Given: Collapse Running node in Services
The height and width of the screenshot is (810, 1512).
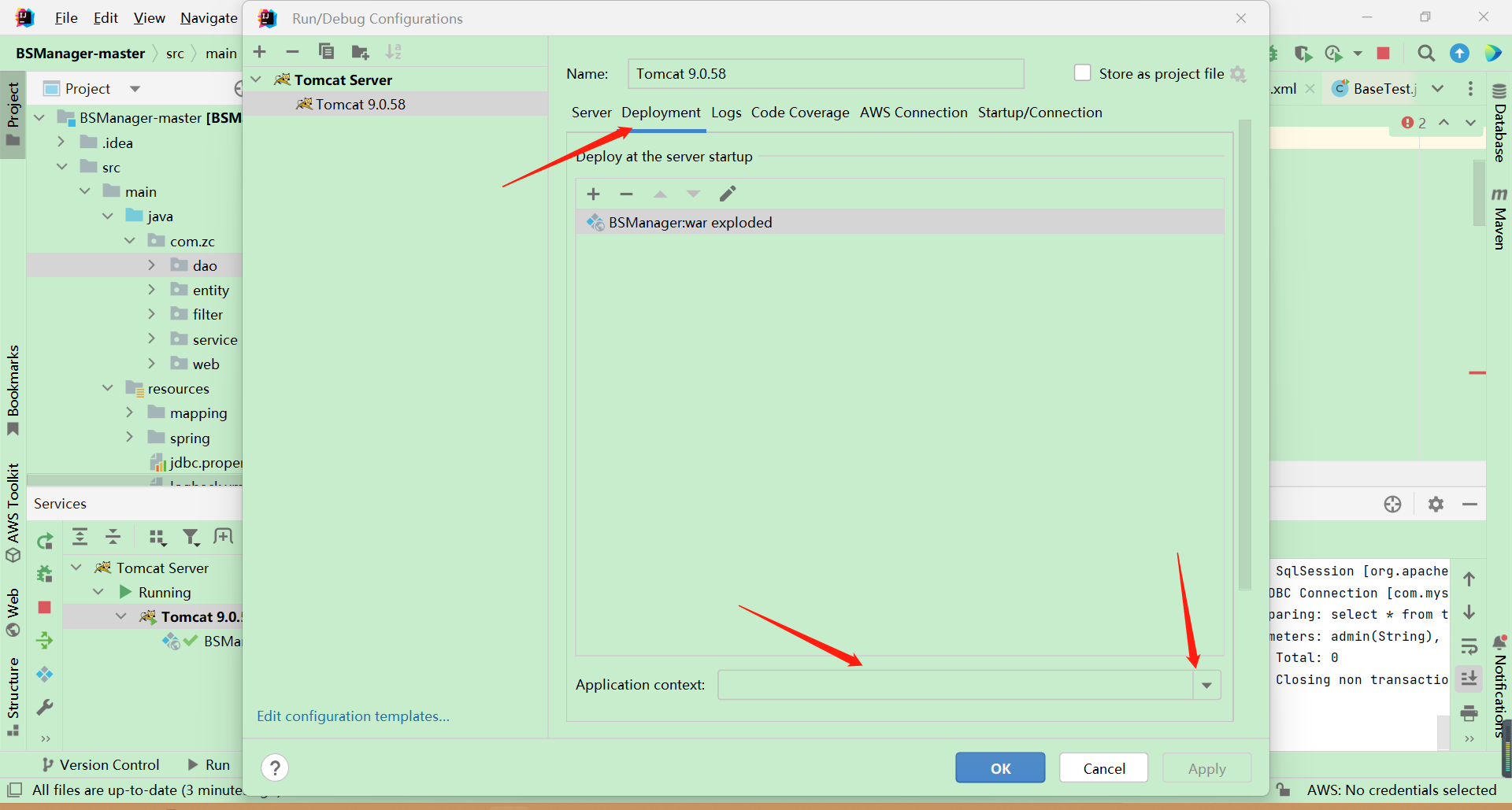Looking at the screenshot, I should click(x=98, y=592).
